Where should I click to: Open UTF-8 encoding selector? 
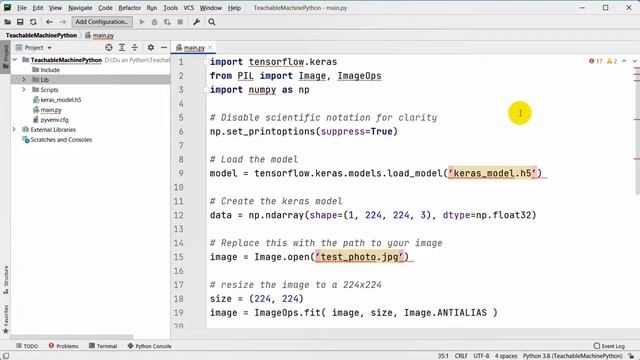[481, 356]
